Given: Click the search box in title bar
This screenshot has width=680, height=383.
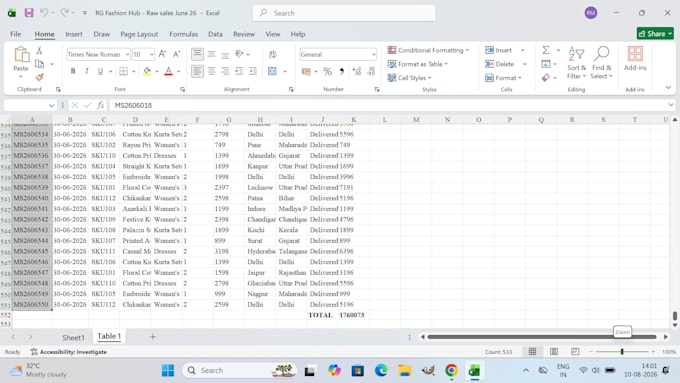Looking at the screenshot, I should pos(344,13).
